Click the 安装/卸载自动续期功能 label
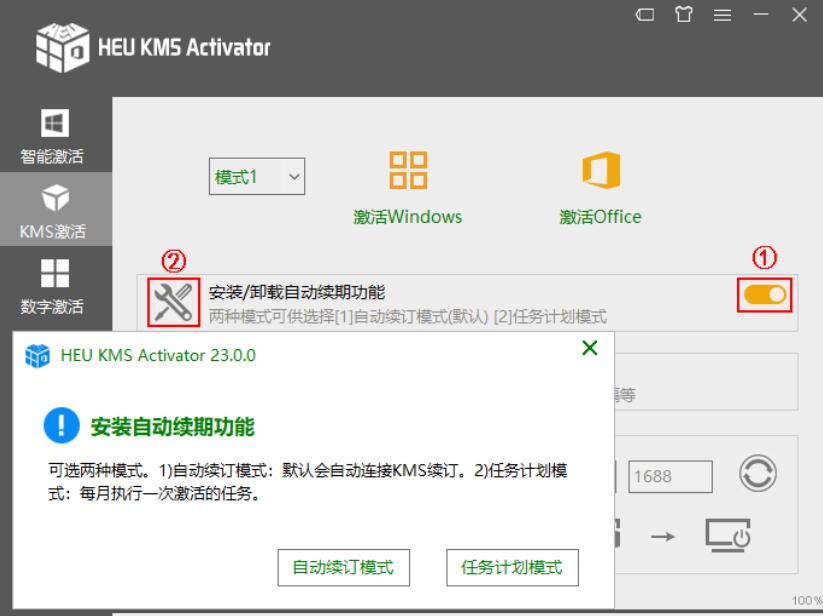The height and width of the screenshot is (616, 823). (297, 292)
